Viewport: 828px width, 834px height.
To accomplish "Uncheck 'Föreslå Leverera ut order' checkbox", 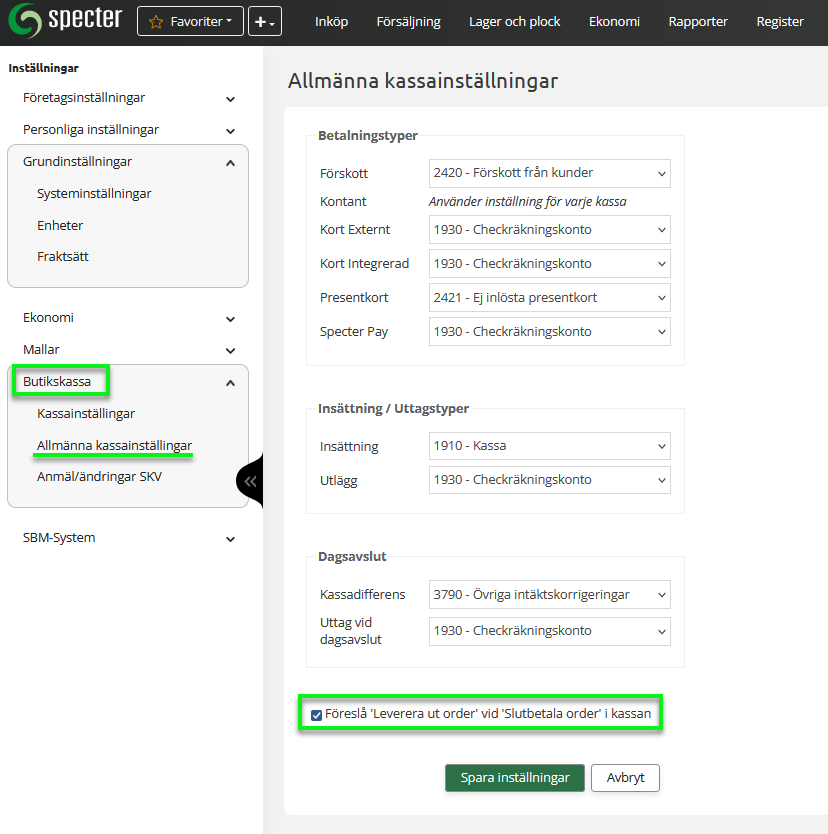I will (317, 715).
